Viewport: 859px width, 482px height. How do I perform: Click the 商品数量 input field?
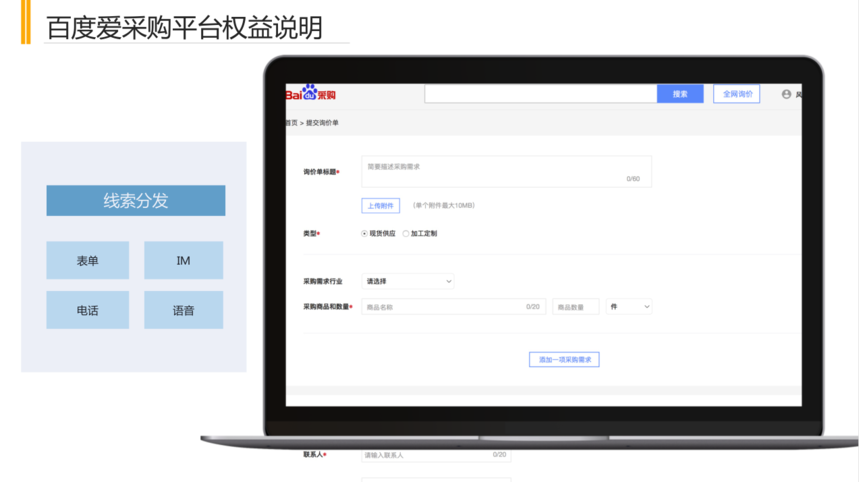point(576,307)
